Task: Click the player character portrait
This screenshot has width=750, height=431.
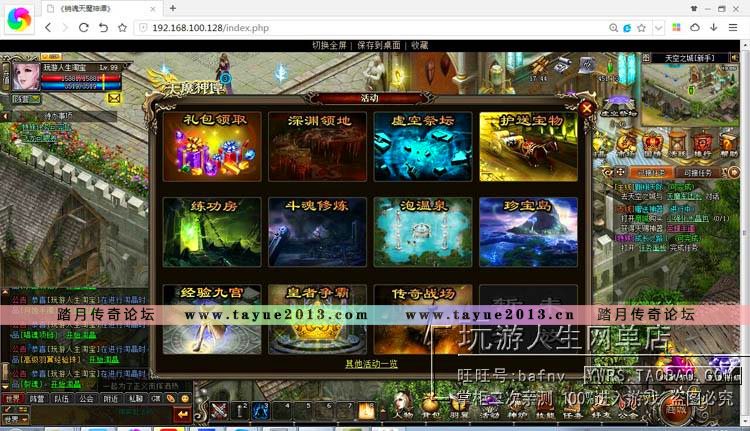Action: click(26, 76)
